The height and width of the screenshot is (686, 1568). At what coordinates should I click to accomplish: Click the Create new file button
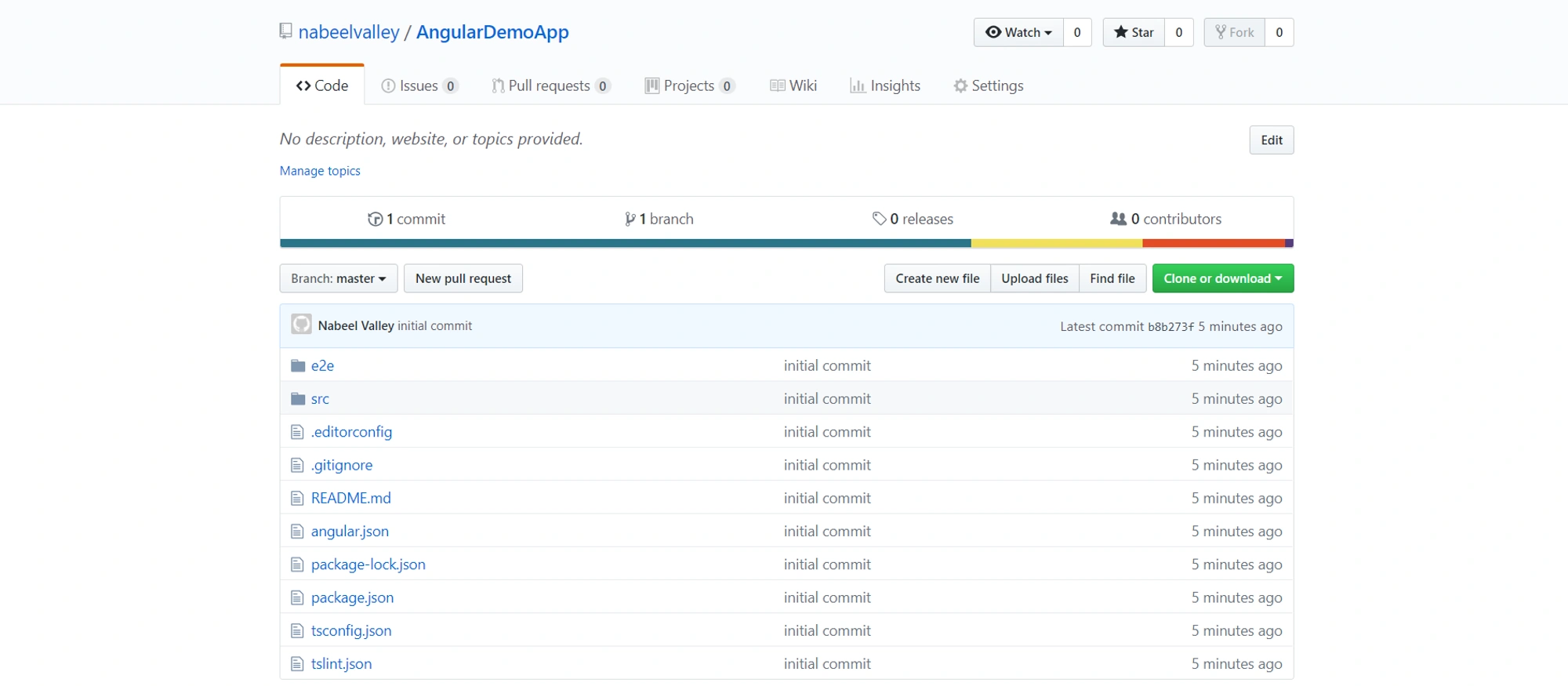pos(938,278)
